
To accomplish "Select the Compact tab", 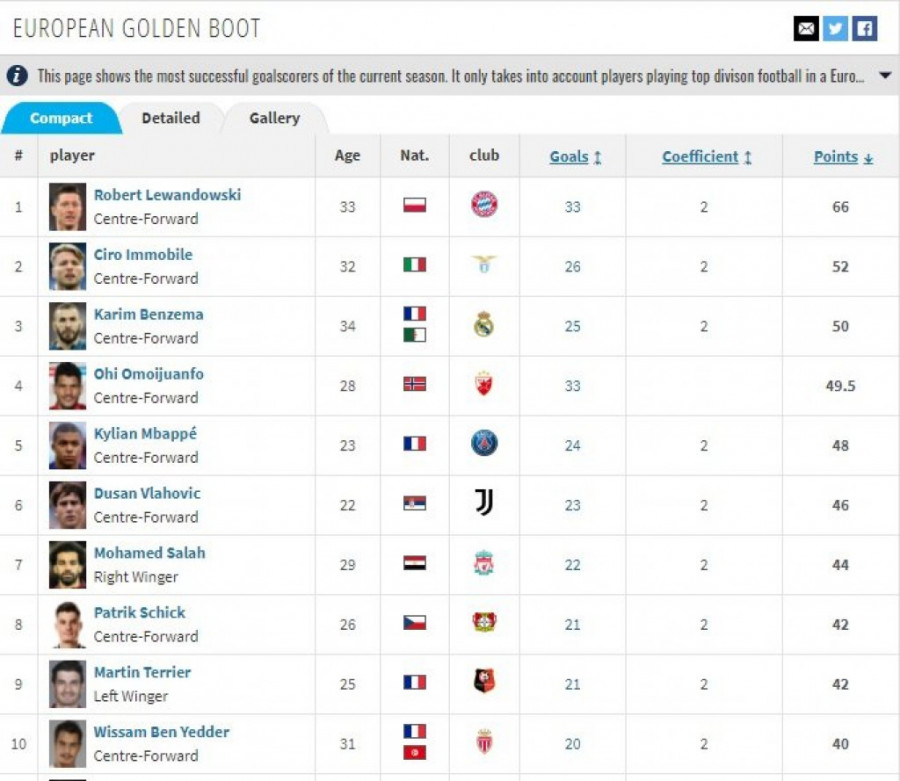I will [61, 118].
